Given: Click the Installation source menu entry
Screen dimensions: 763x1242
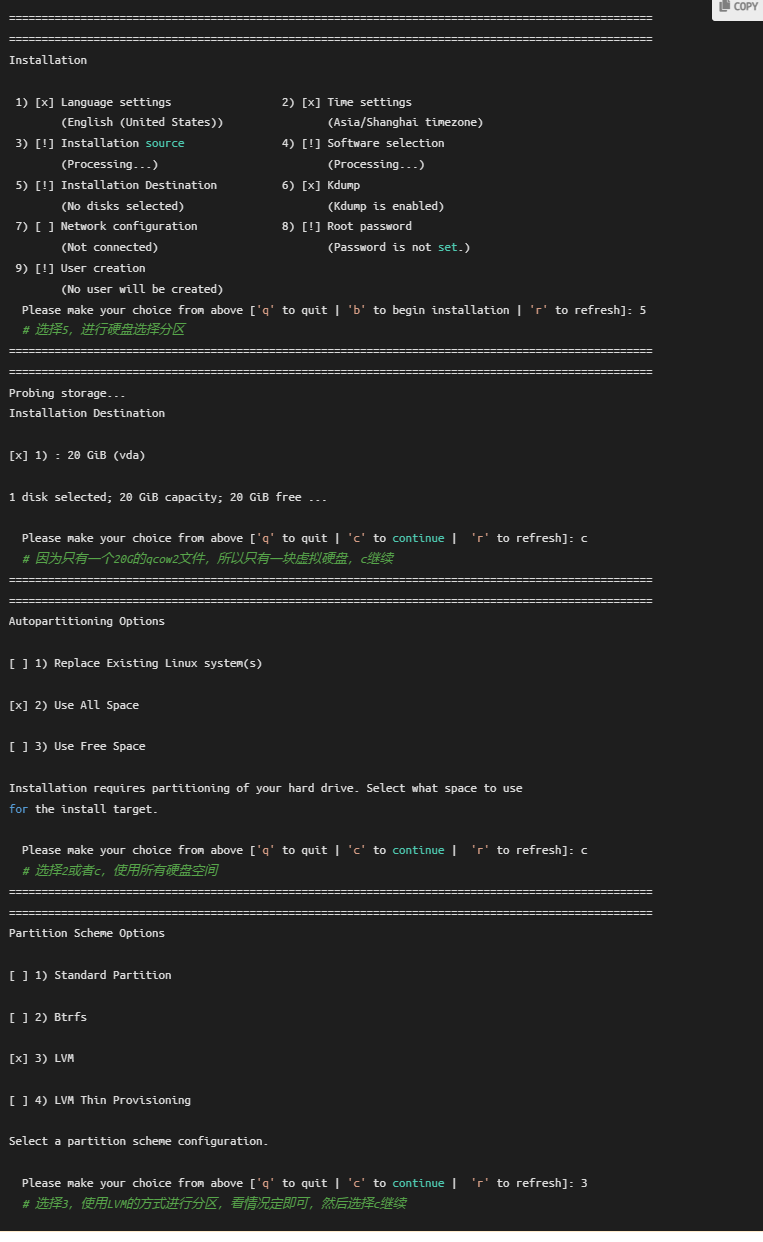Looking at the screenshot, I should coord(122,143).
